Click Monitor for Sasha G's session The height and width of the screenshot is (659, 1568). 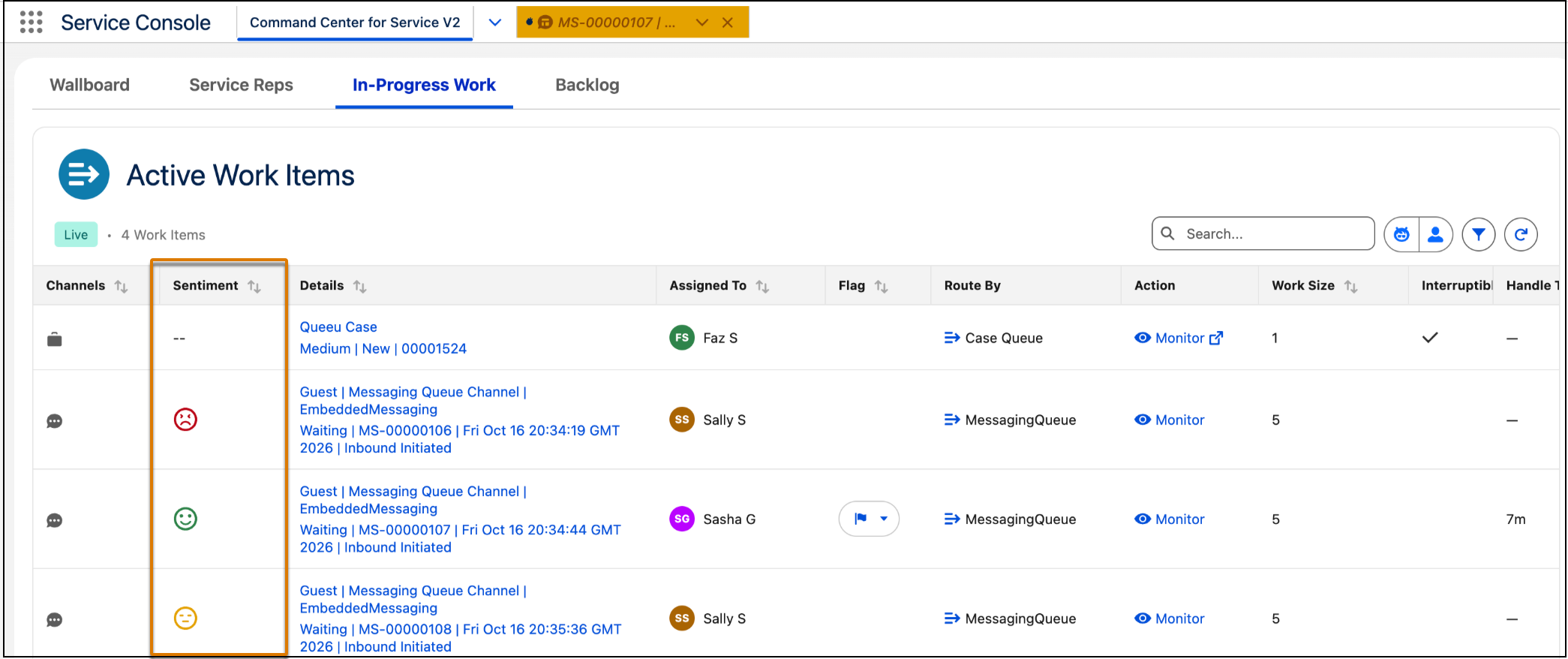click(x=1170, y=519)
